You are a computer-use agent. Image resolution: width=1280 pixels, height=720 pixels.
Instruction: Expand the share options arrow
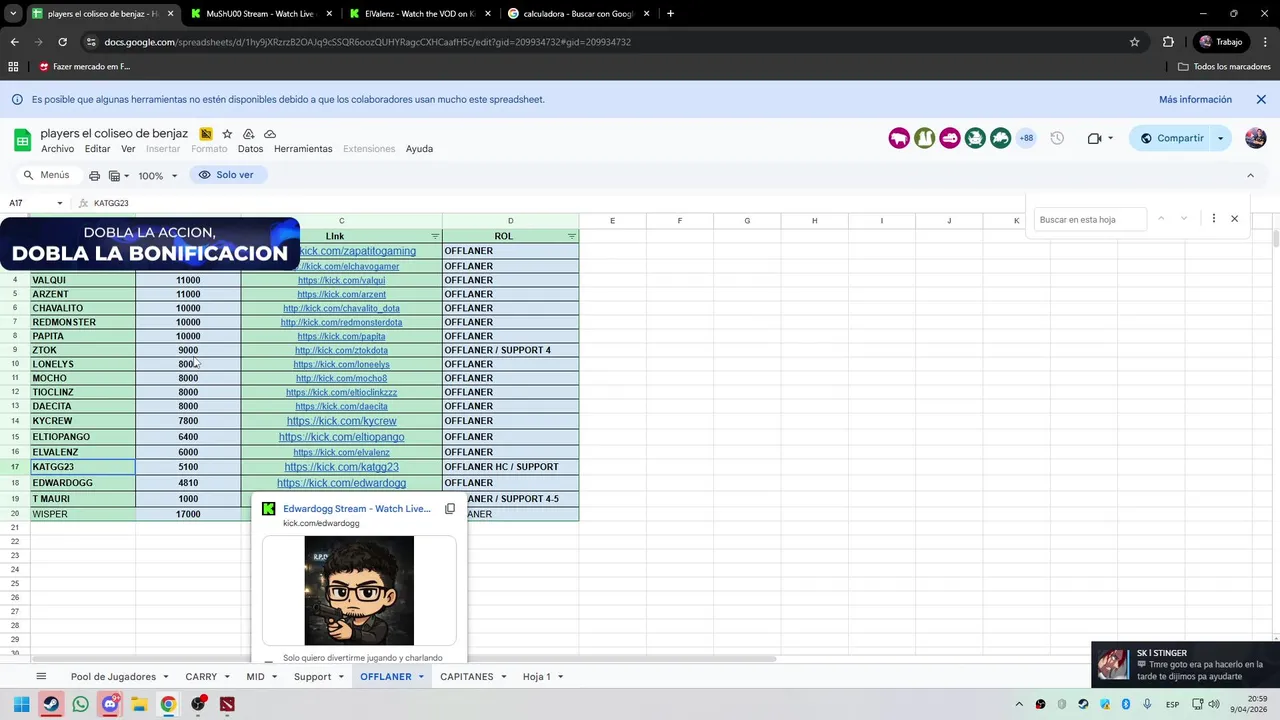pyautogui.click(x=1221, y=138)
